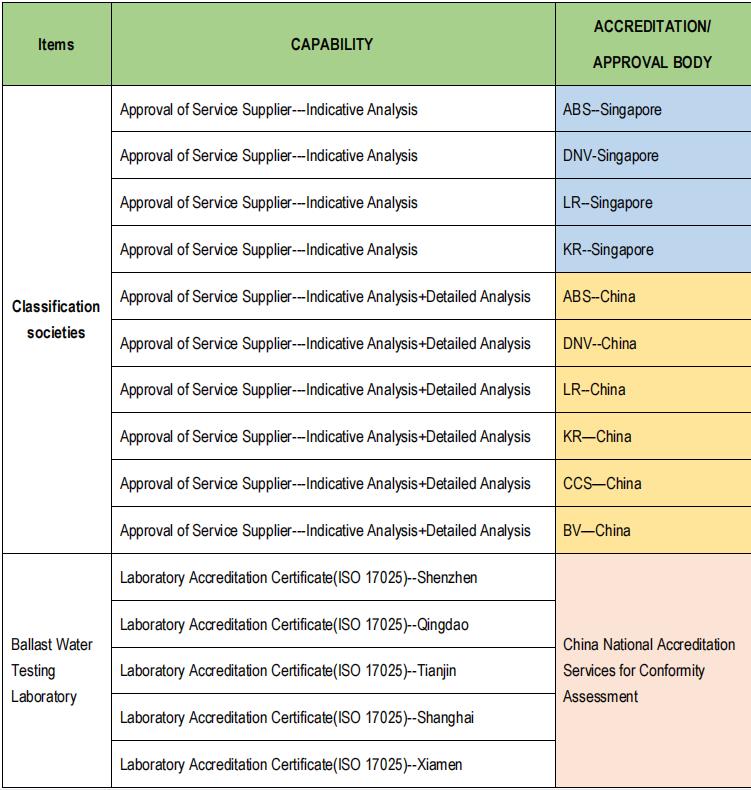
Task: Select the ISO 17025 Tianjin certificate row
Action: [333, 671]
